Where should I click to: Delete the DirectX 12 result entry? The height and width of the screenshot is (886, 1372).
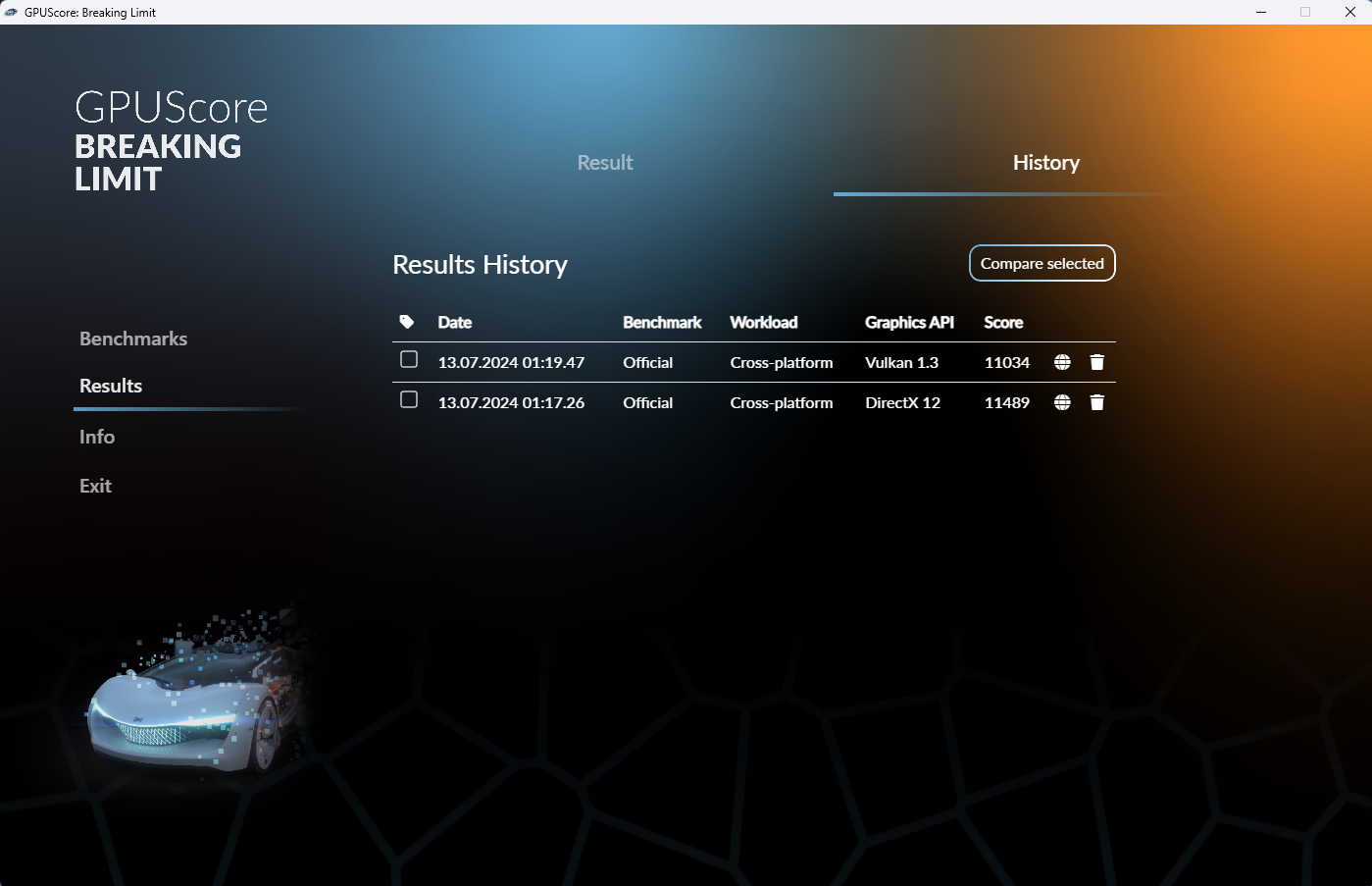click(x=1097, y=402)
